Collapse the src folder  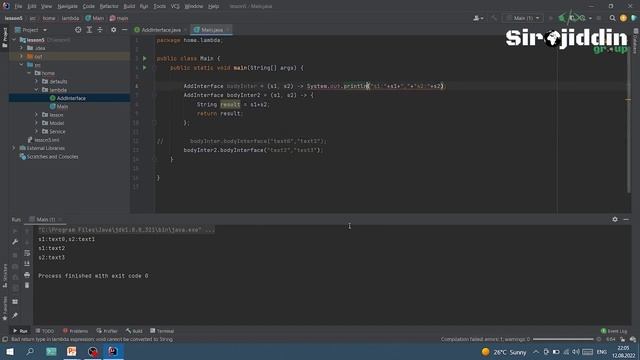21,64
